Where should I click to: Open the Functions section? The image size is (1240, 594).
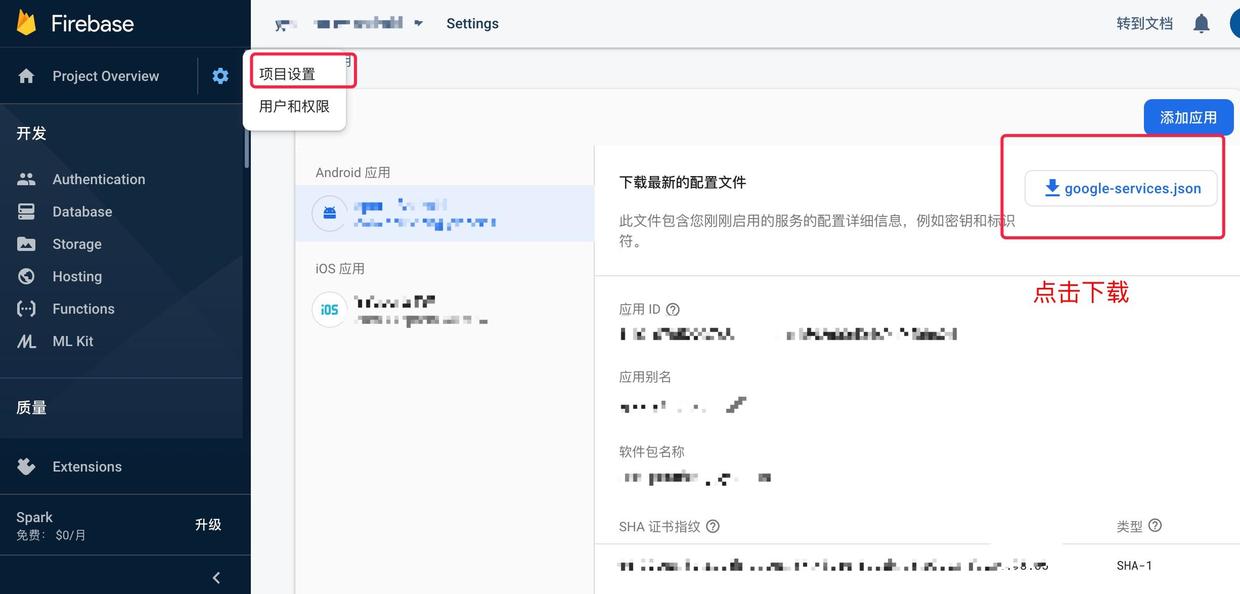[83, 308]
